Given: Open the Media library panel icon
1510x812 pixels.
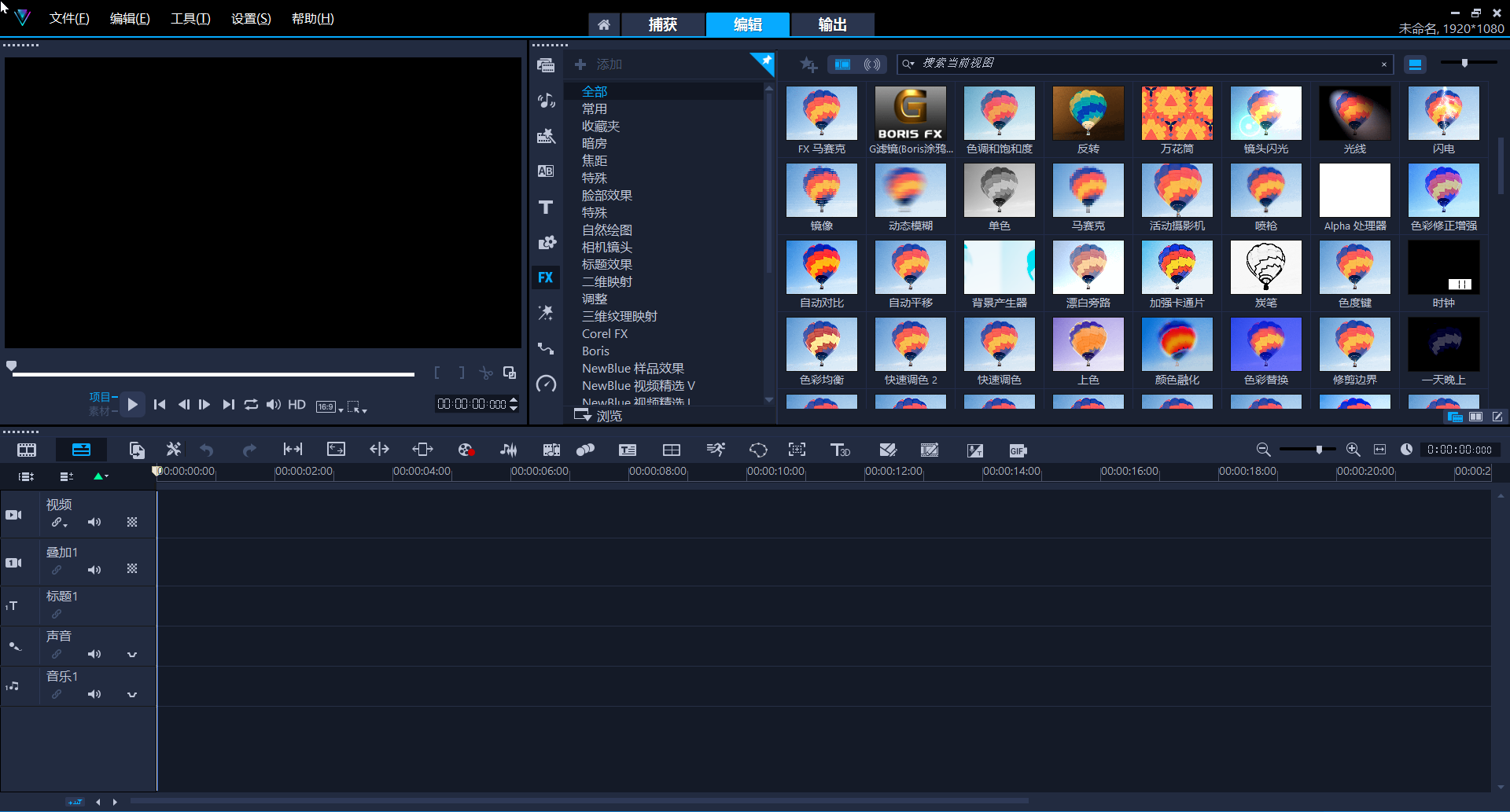Looking at the screenshot, I should [x=546, y=65].
